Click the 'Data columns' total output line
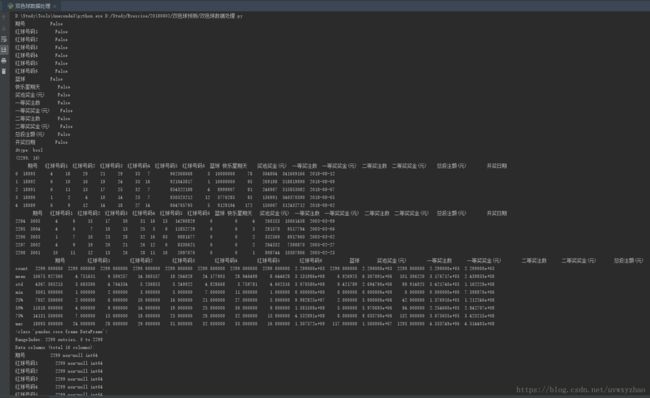The image size is (650, 398). click(54, 347)
